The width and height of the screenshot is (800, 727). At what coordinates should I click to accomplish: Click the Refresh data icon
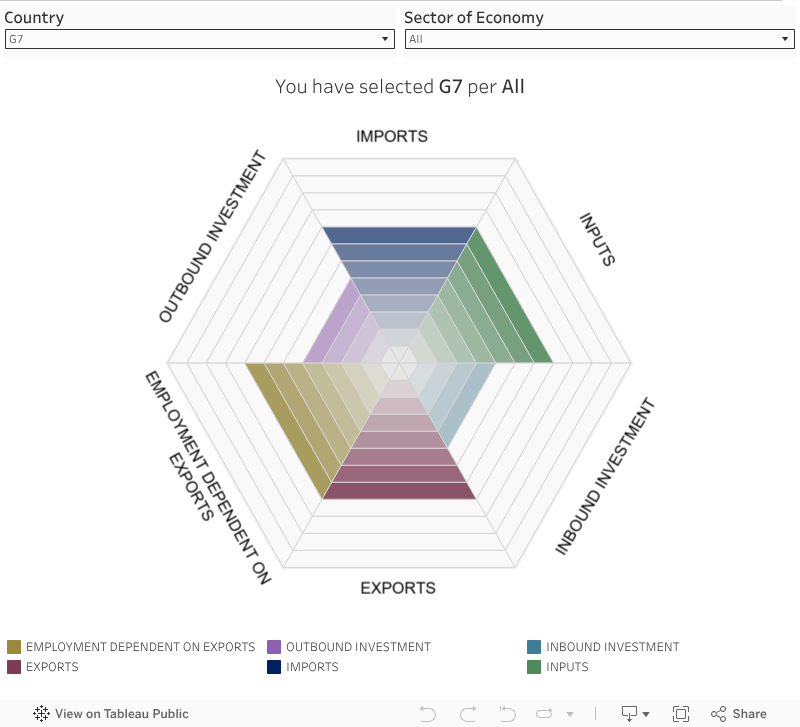click(x=544, y=714)
